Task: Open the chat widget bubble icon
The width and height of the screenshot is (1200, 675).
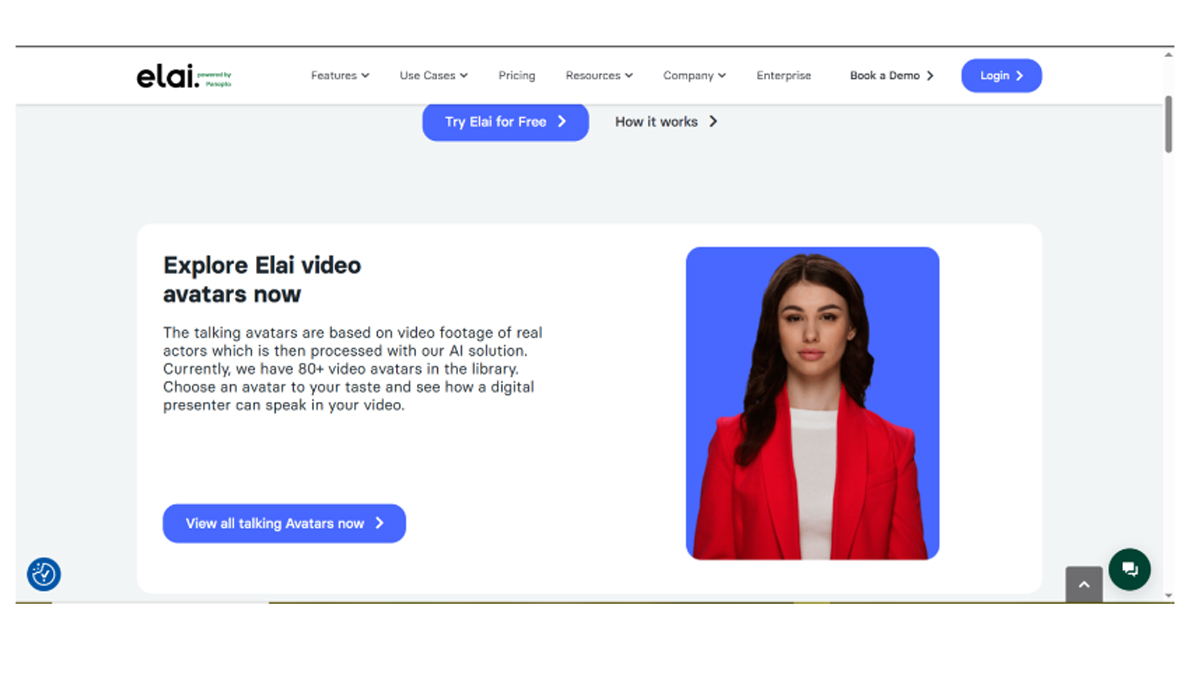Action: coord(1129,569)
